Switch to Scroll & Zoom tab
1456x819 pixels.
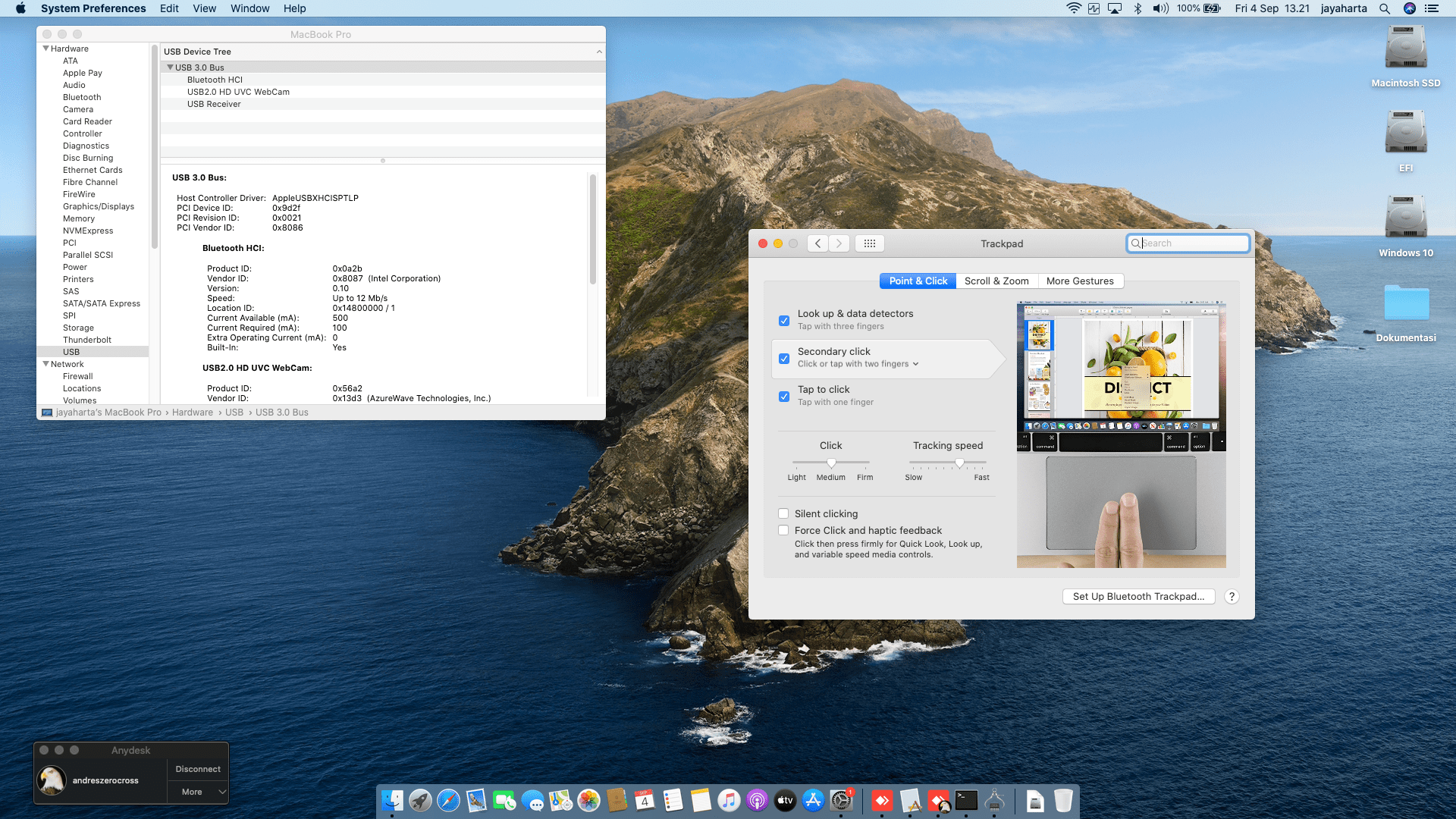(996, 281)
